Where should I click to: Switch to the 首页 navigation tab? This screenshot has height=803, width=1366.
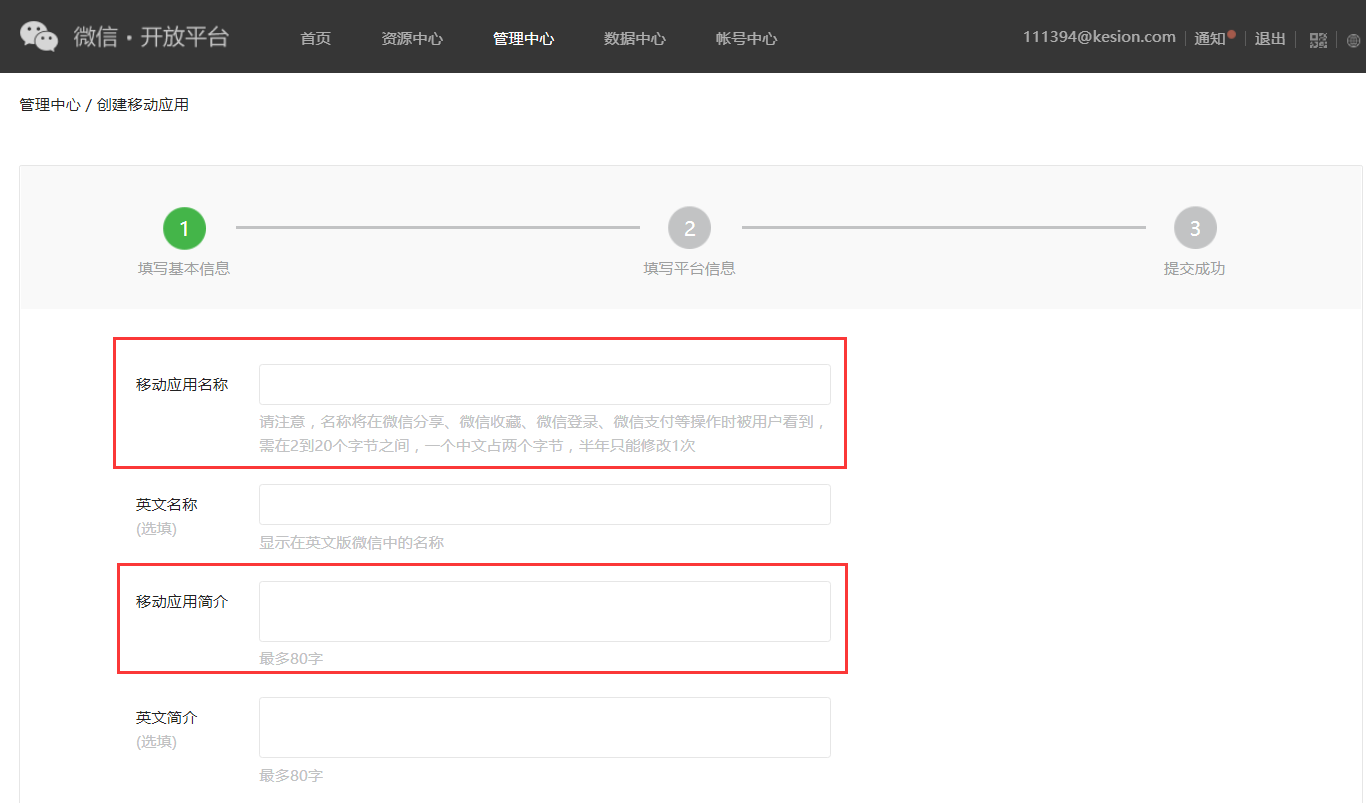314,38
